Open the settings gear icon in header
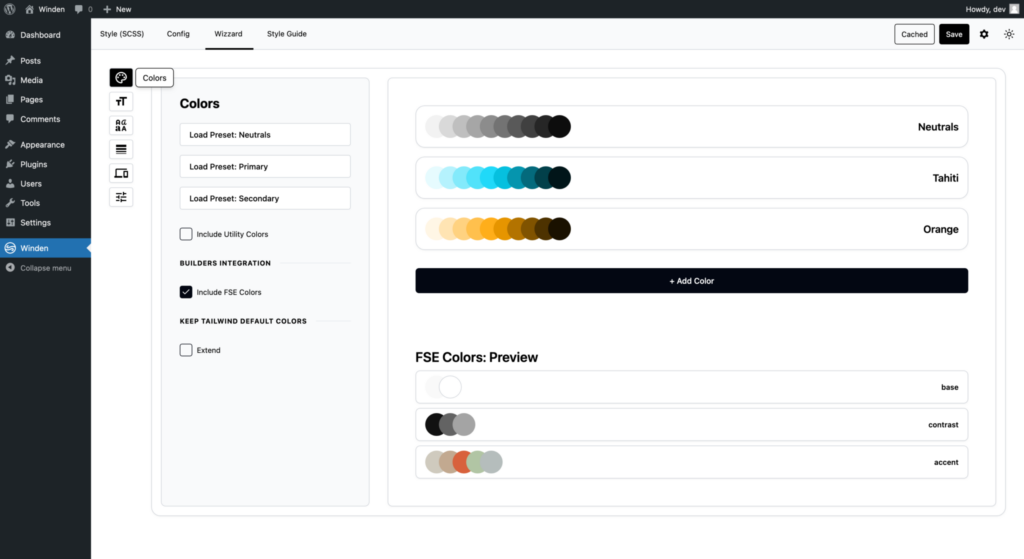The image size is (1024, 559). (984, 34)
